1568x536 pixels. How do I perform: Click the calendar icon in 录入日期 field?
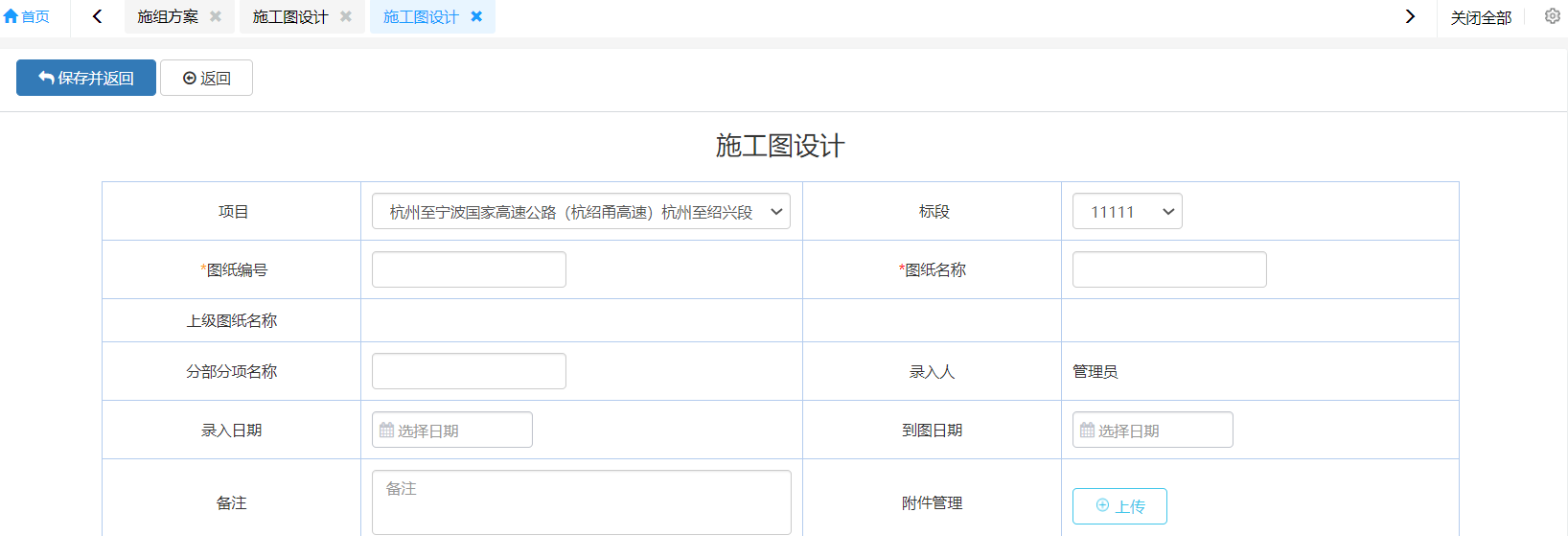[x=386, y=431]
